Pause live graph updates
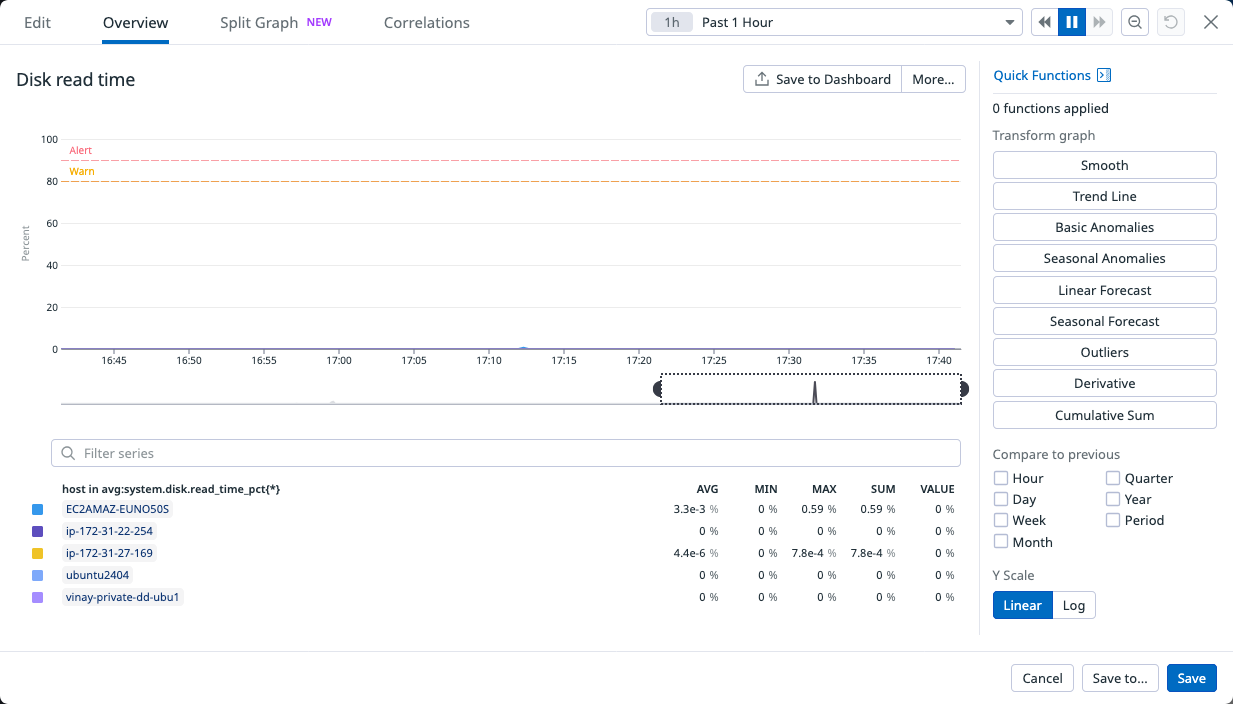 click(x=1072, y=22)
